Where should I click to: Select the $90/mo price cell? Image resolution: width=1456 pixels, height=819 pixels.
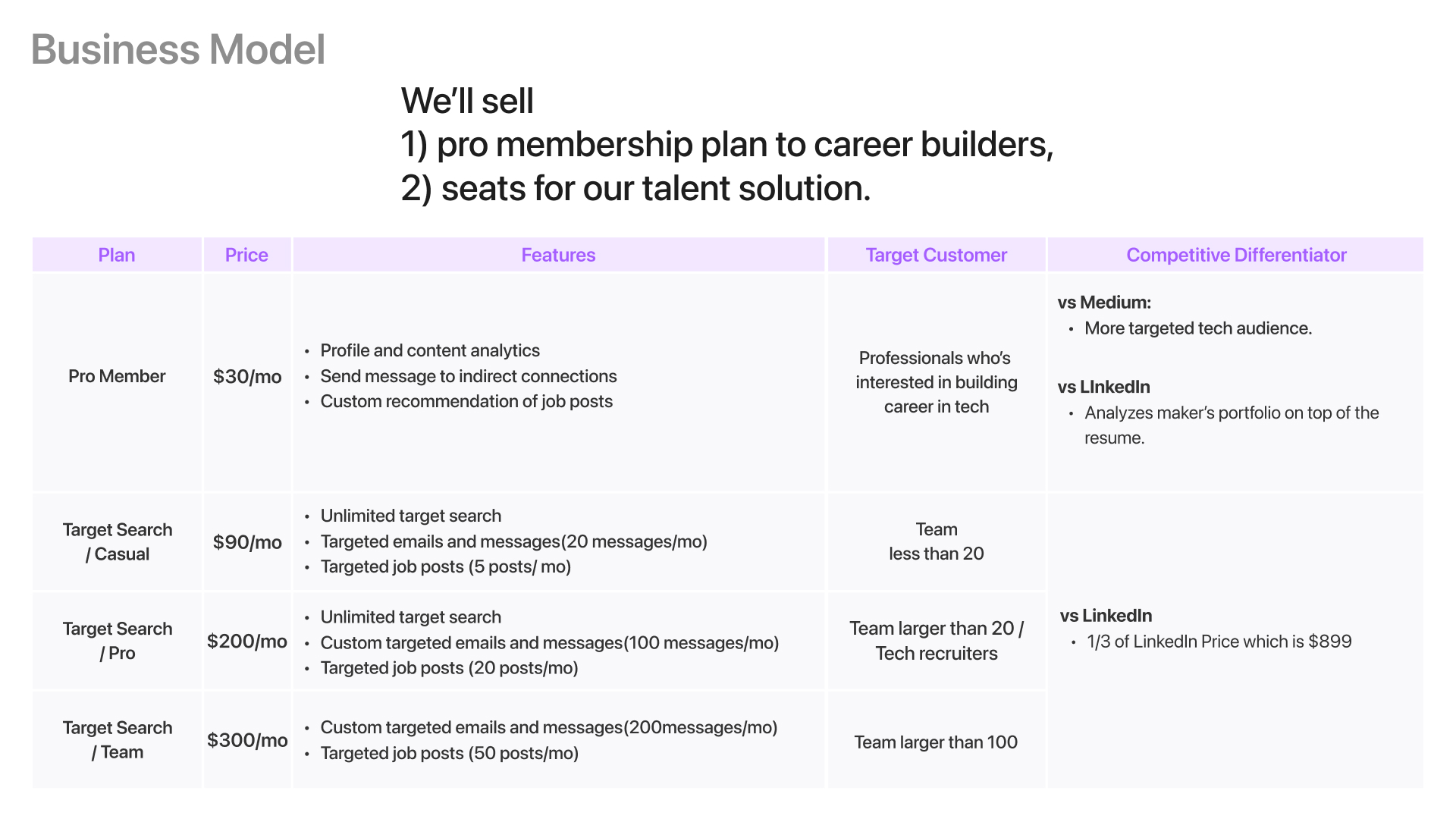[x=247, y=541]
